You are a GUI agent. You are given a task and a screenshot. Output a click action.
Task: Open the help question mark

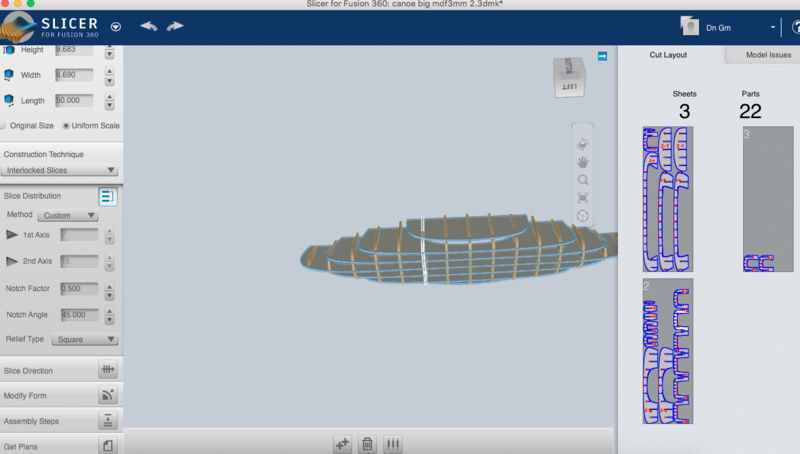(x=796, y=28)
